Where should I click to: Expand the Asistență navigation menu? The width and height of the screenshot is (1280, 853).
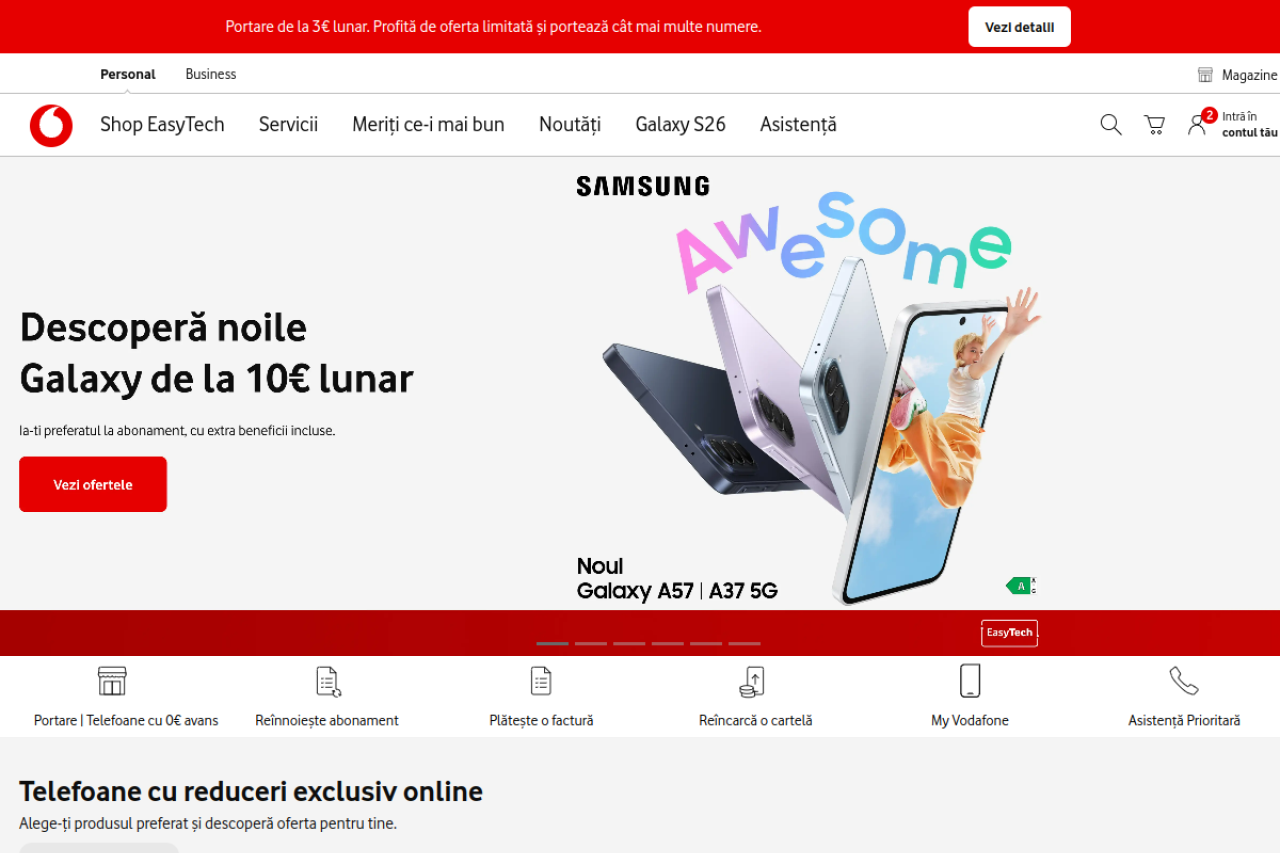798,124
